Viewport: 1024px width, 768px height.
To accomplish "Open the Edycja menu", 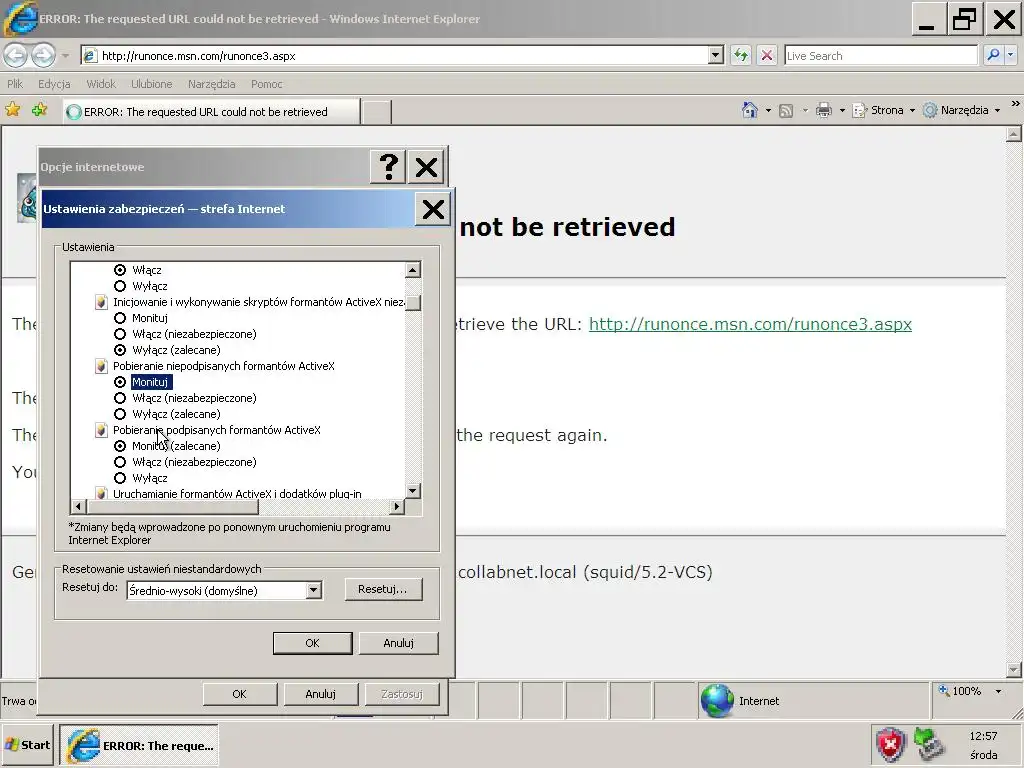I will (54, 84).
